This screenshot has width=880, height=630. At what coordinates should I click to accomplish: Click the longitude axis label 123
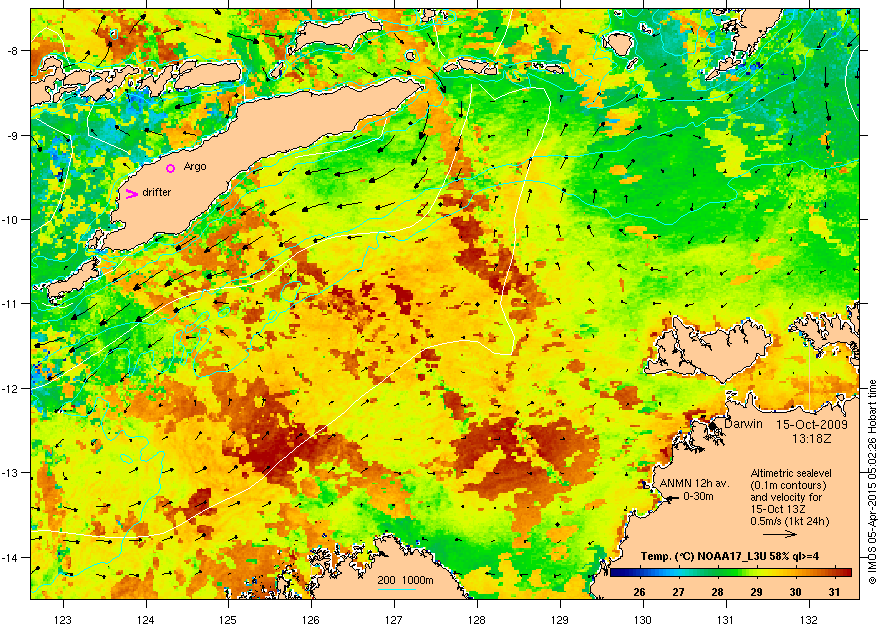[63, 620]
